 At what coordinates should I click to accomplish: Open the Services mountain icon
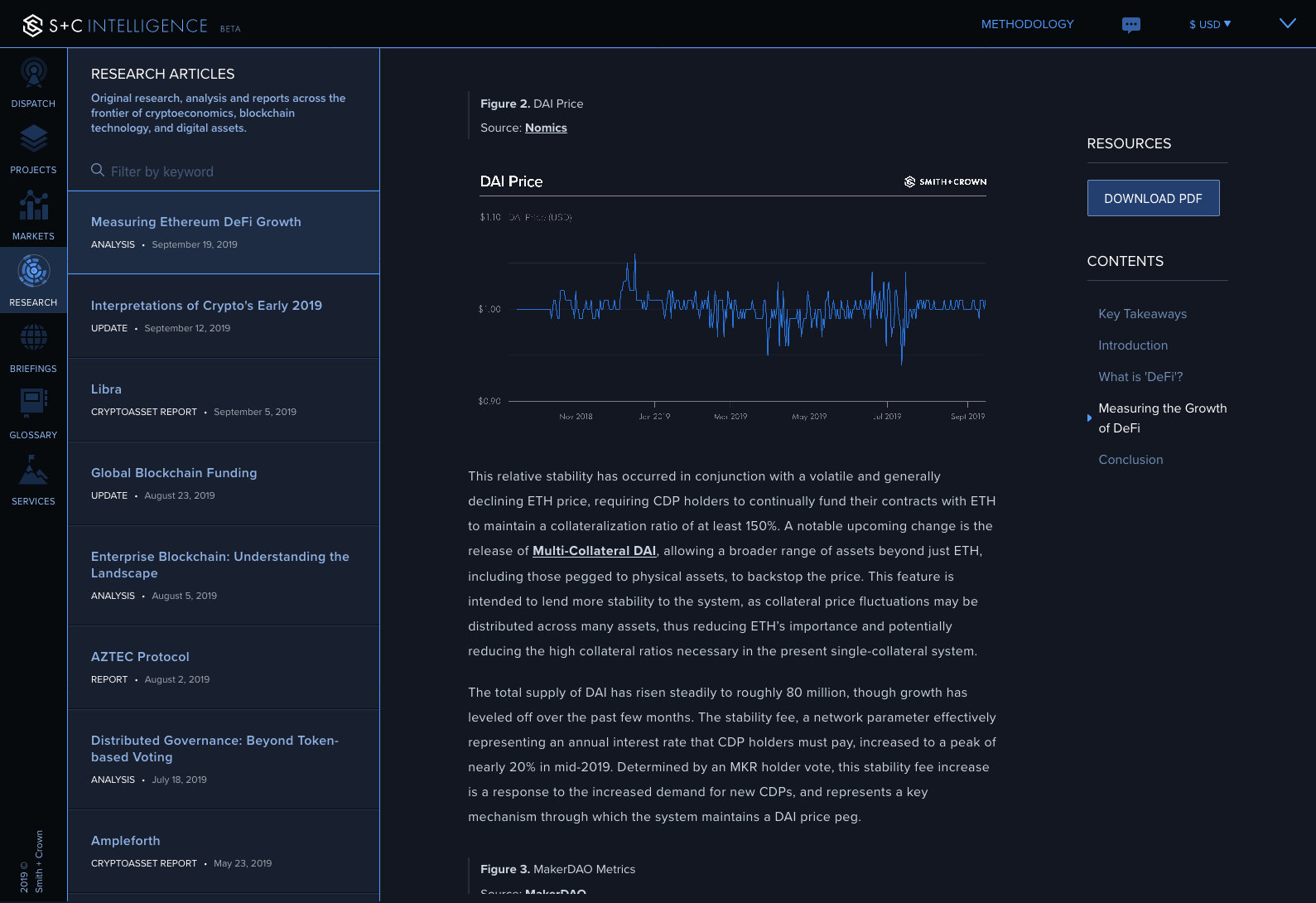pos(33,470)
